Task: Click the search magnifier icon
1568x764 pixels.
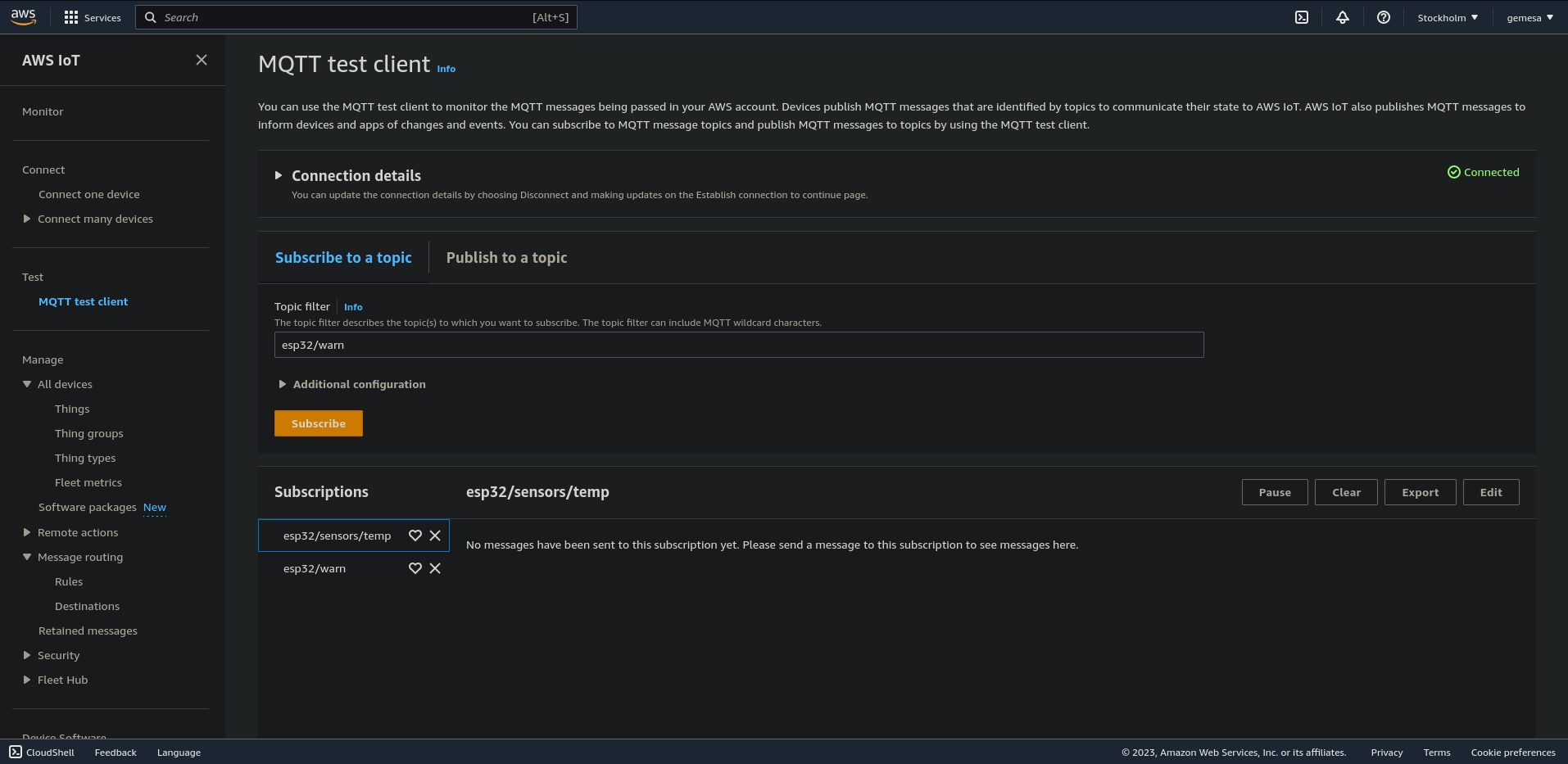Action: pyautogui.click(x=151, y=17)
